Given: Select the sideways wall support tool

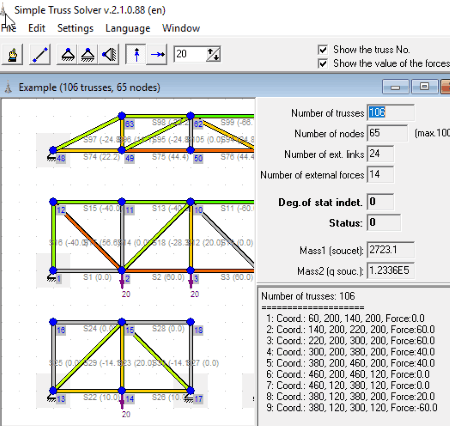Looking at the screenshot, I should click(x=109, y=54).
